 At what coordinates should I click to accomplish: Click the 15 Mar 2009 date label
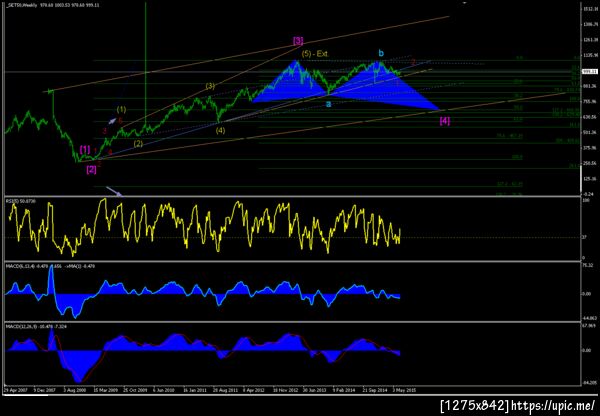click(105, 390)
